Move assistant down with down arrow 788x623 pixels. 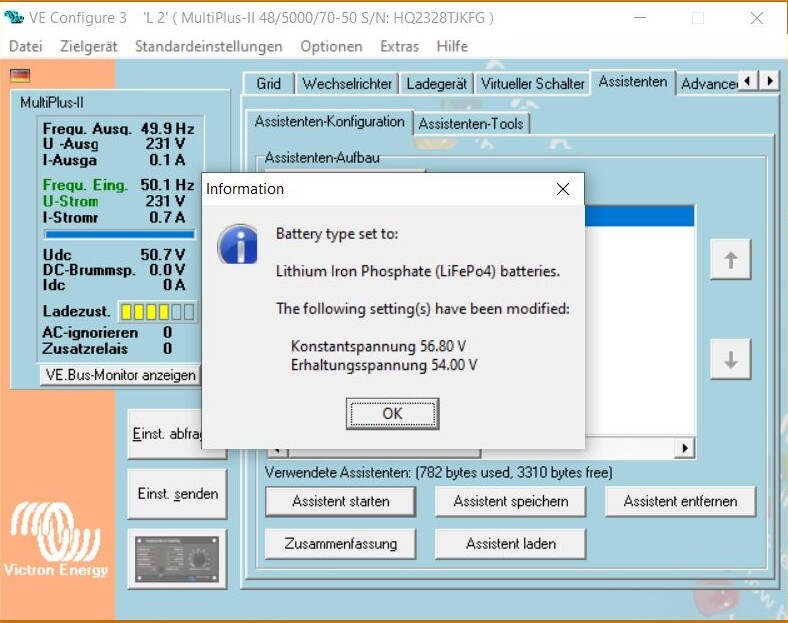(x=730, y=359)
